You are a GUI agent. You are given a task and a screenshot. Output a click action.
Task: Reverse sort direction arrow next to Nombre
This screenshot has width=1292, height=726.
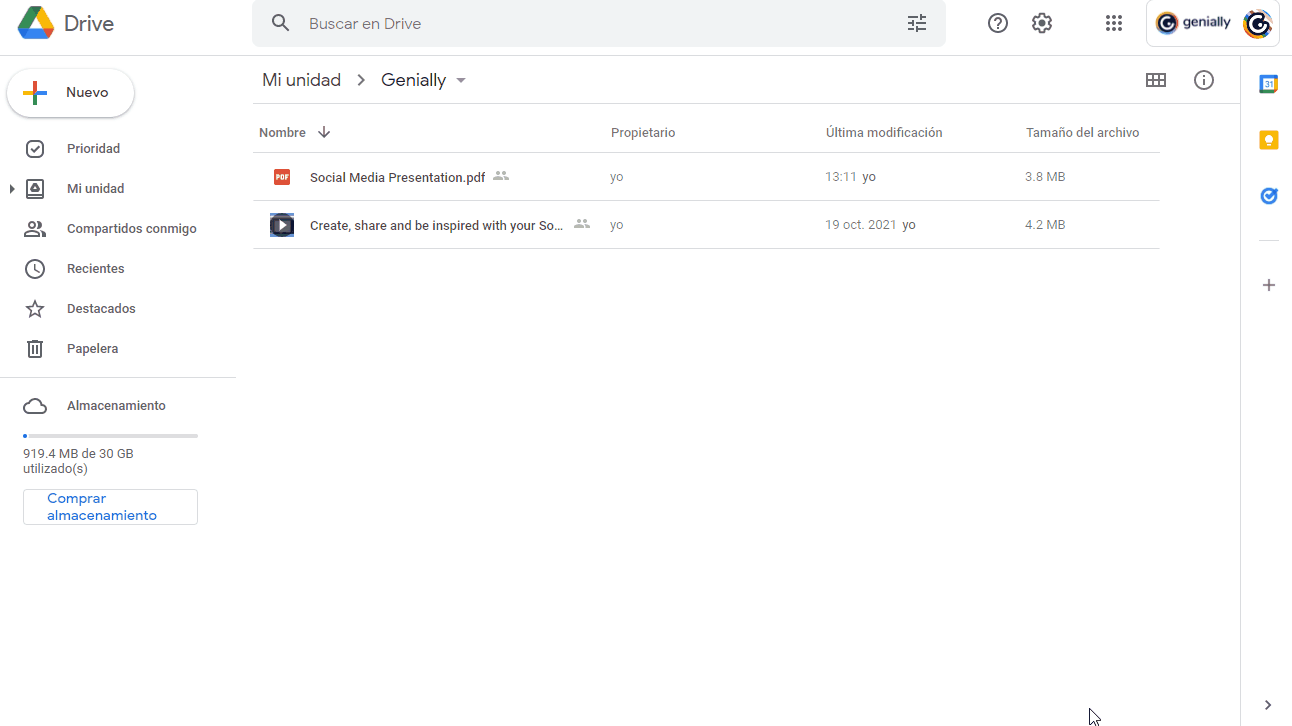click(x=324, y=132)
